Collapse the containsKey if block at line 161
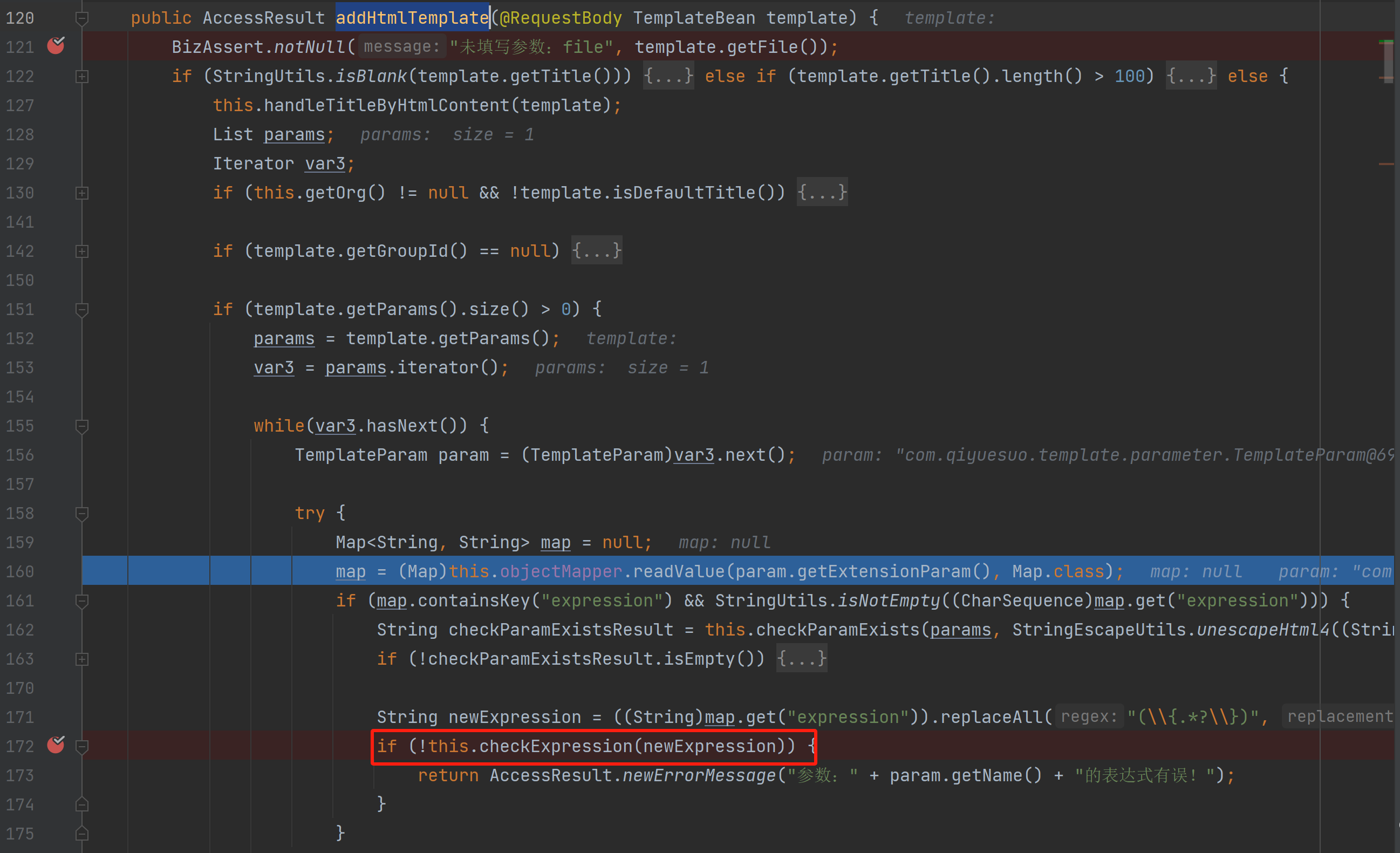This screenshot has width=1400, height=853. [x=82, y=601]
